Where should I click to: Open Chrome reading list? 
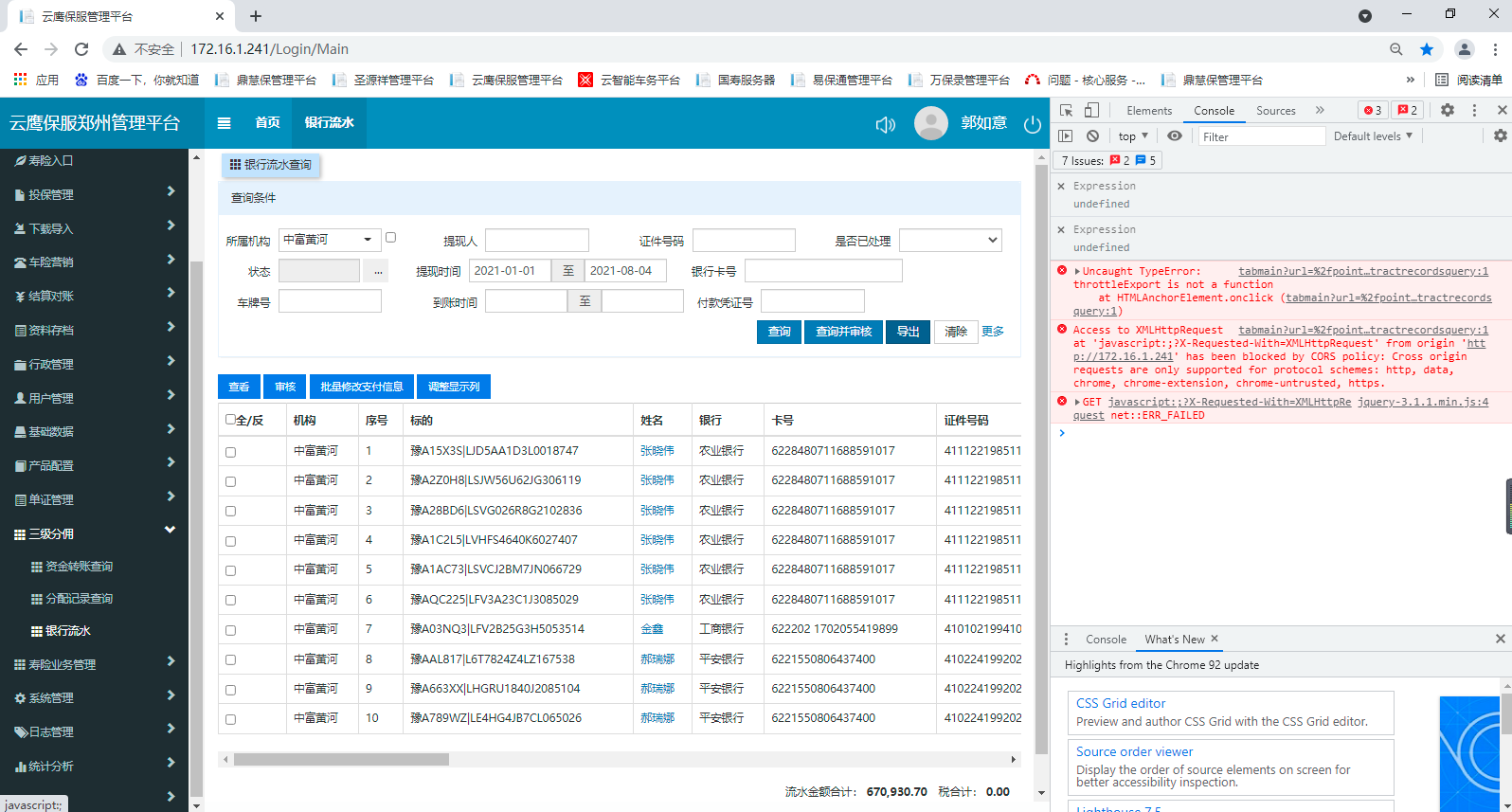[1468, 81]
